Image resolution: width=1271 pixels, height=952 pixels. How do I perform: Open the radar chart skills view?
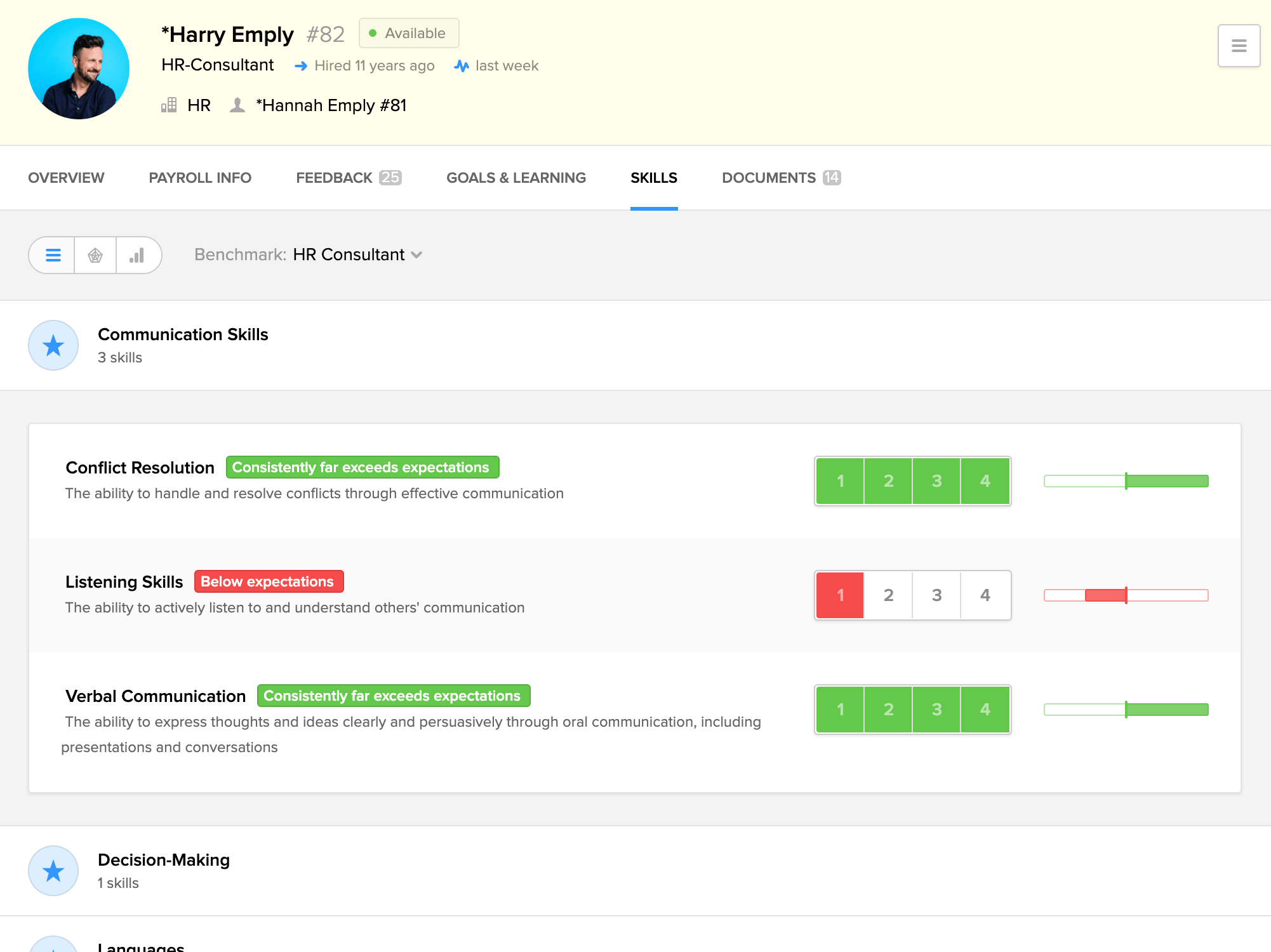coord(95,255)
